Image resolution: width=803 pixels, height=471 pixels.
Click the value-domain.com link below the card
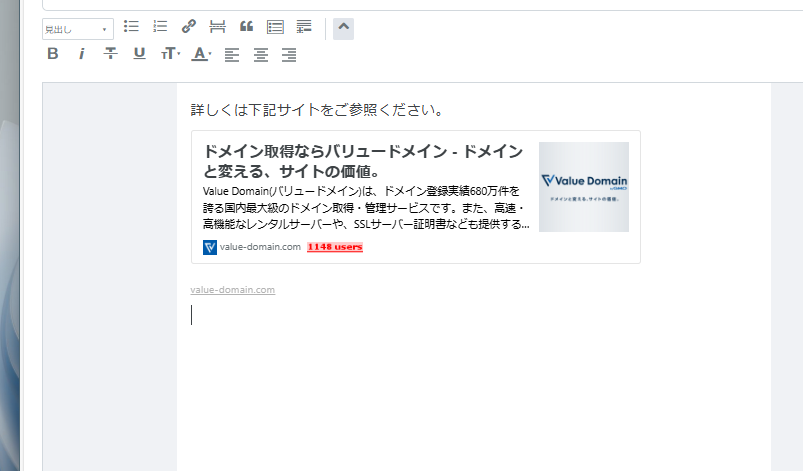pyautogui.click(x=233, y=290)
